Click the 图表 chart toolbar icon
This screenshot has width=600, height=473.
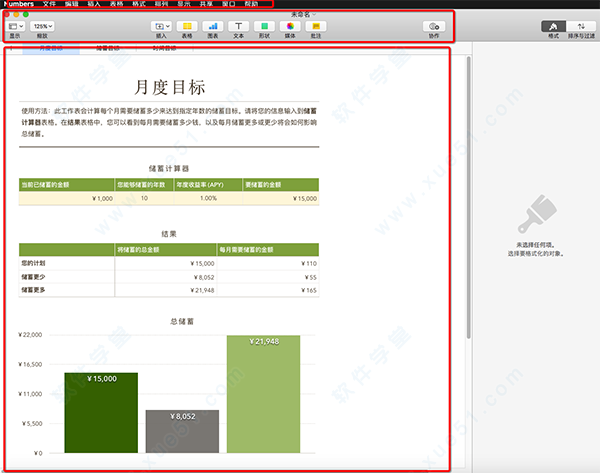pyautogui.click(x=213, y=26)
